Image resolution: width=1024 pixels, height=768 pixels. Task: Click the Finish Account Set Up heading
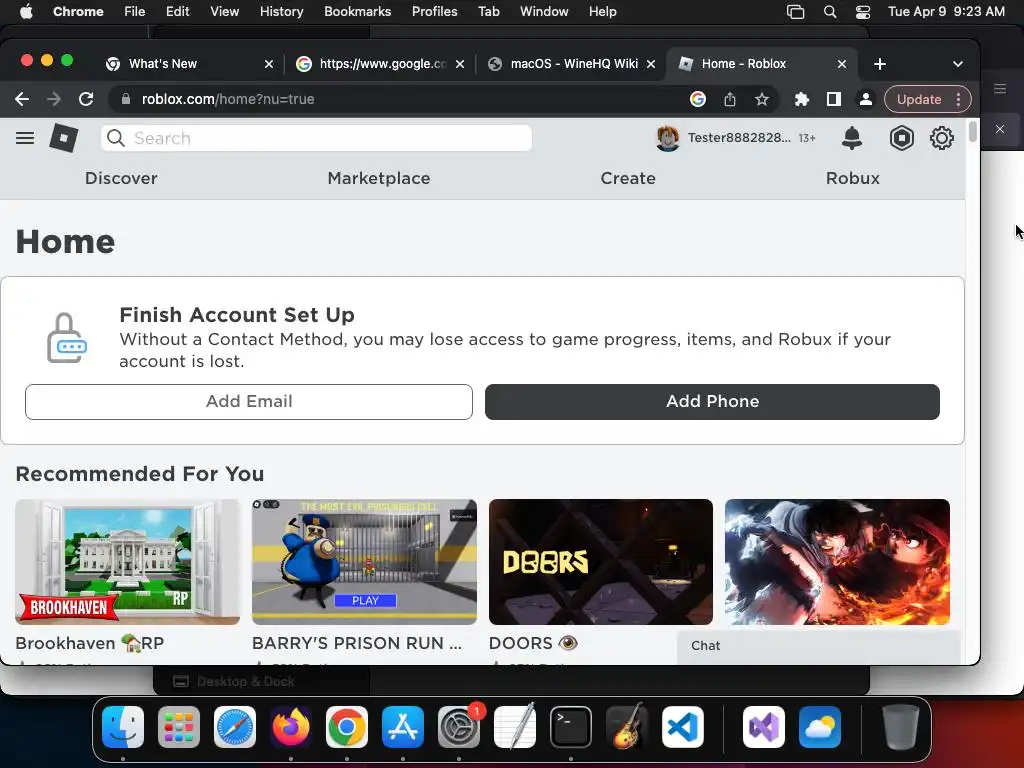(236, 315)
